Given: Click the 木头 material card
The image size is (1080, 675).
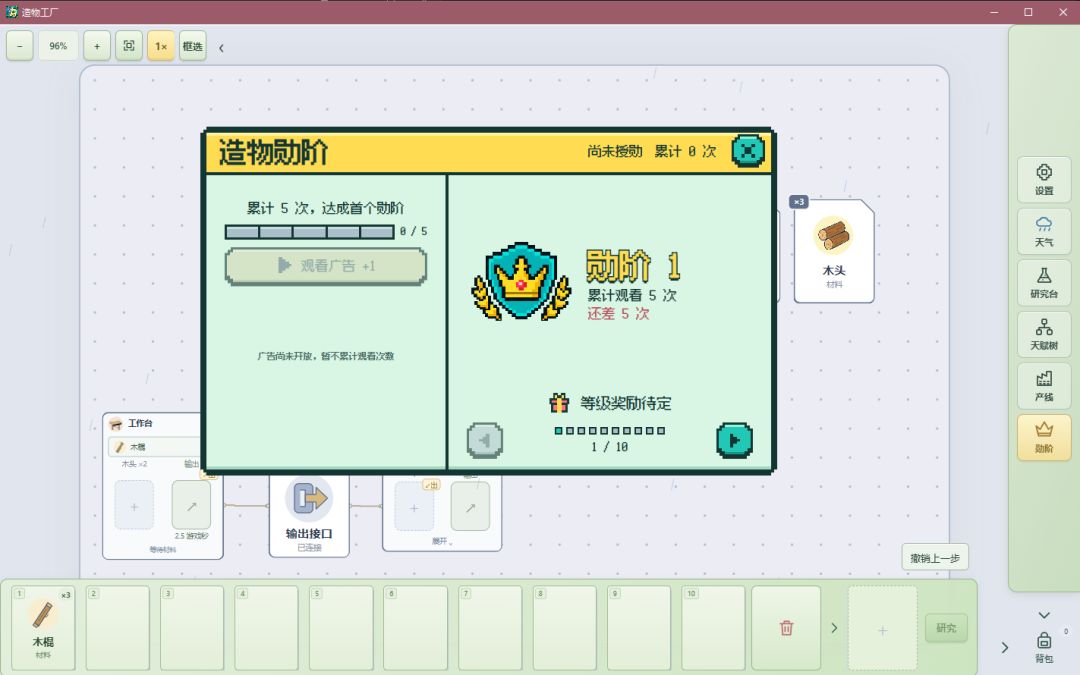Looking at the screenshot, I should click(x=834, y=251).
